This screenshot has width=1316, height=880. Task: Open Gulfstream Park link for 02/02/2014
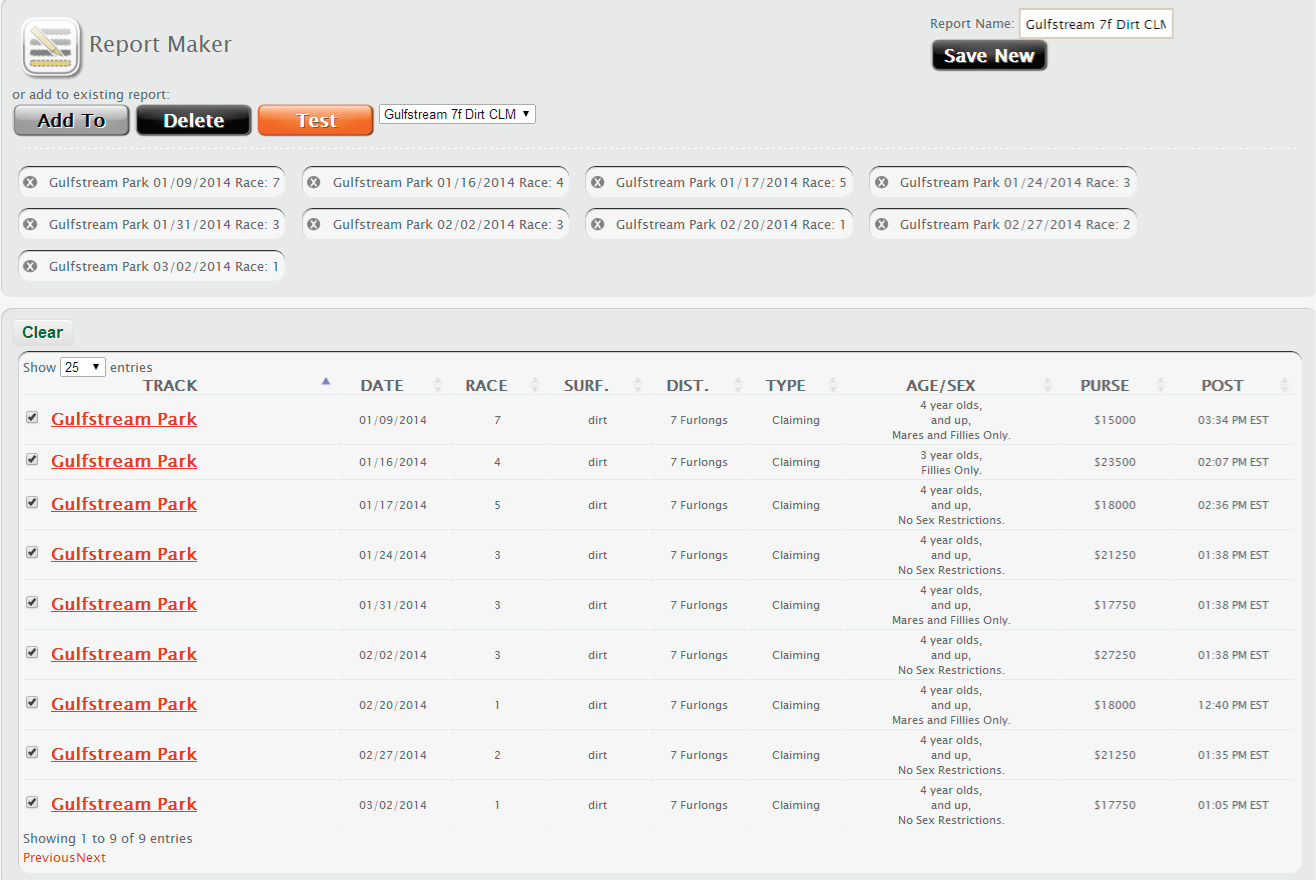(124, 654)
